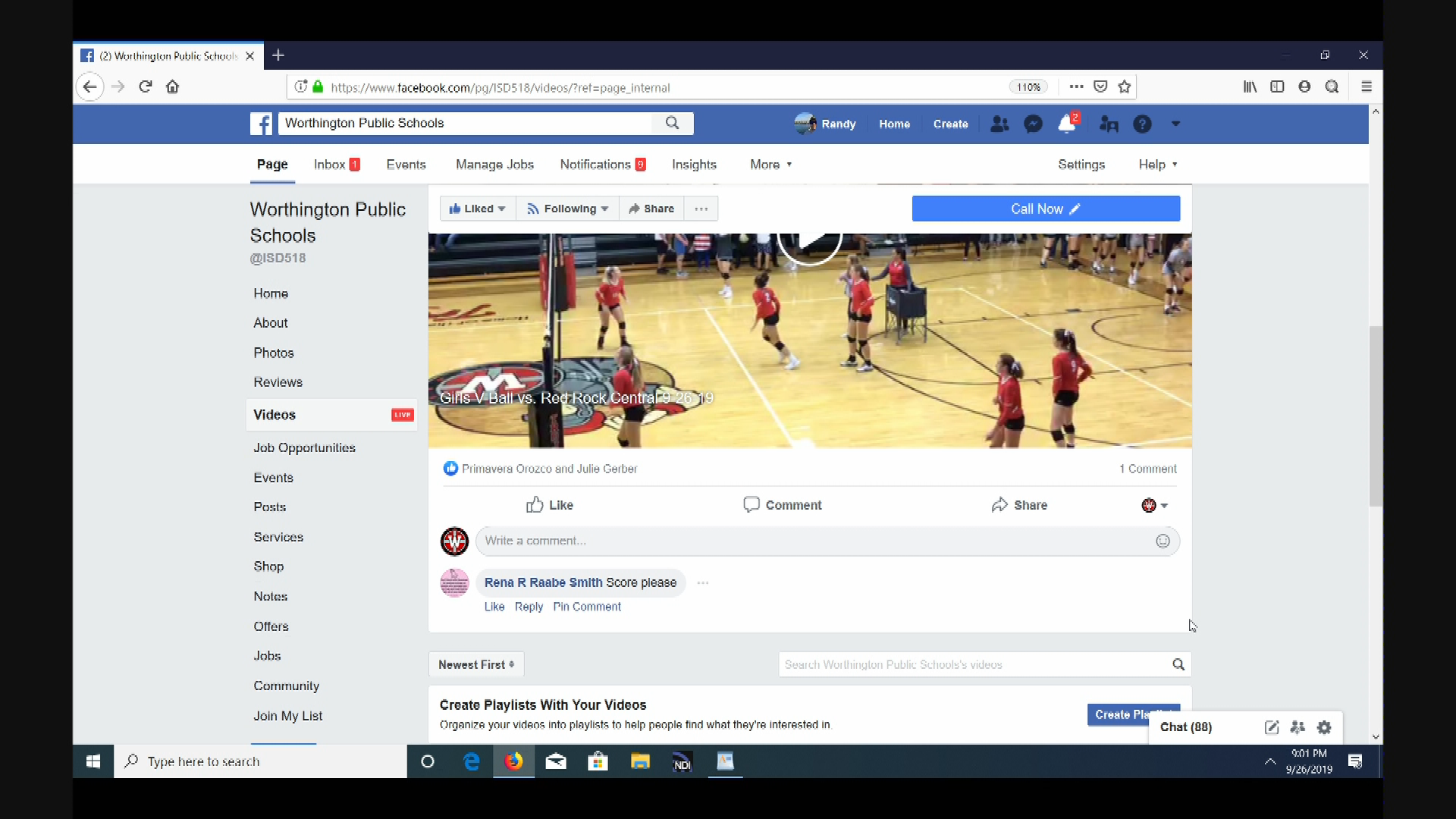Open Messenger icon in blue bar

(x=1033, y=124)
